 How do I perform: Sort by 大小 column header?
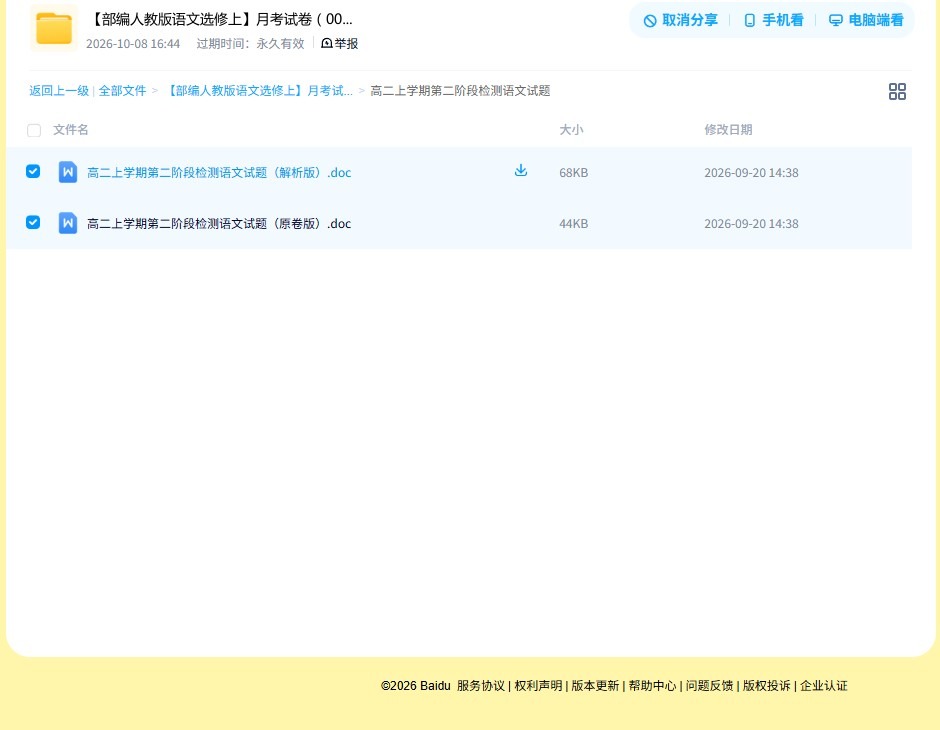pyautogui.click(x=571, y=129)
